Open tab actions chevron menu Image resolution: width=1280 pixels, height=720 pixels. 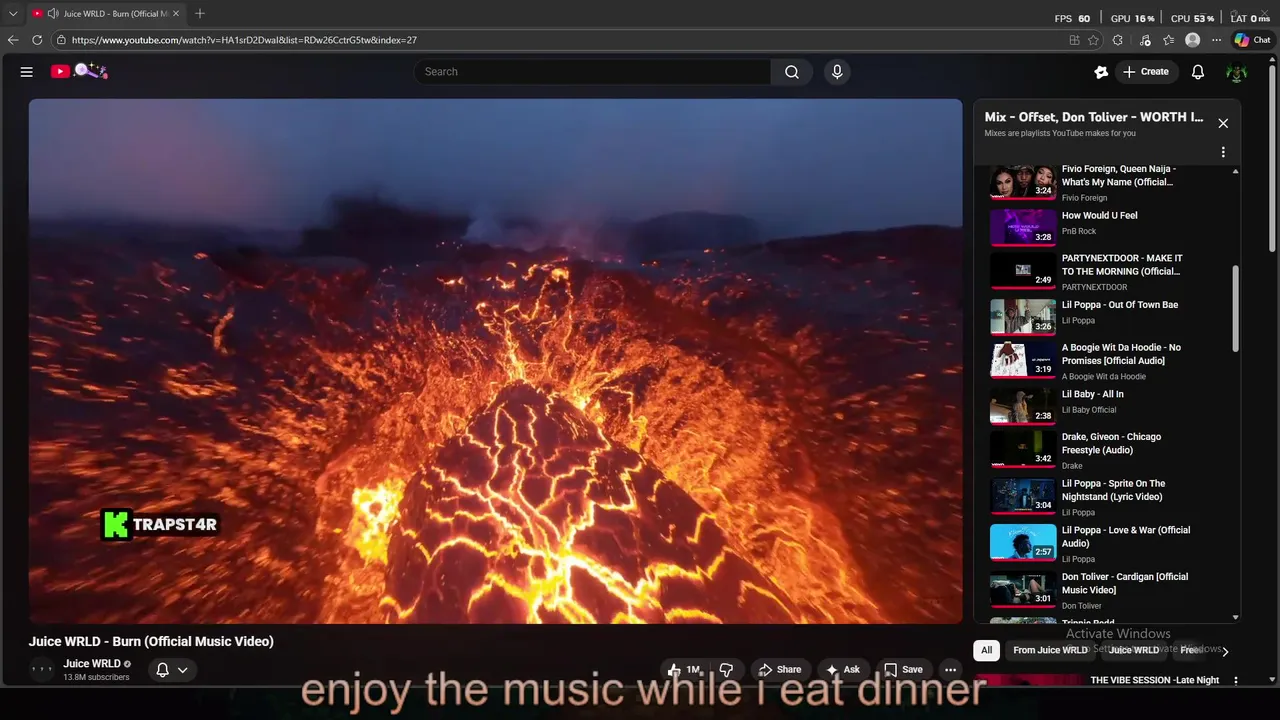13,14
